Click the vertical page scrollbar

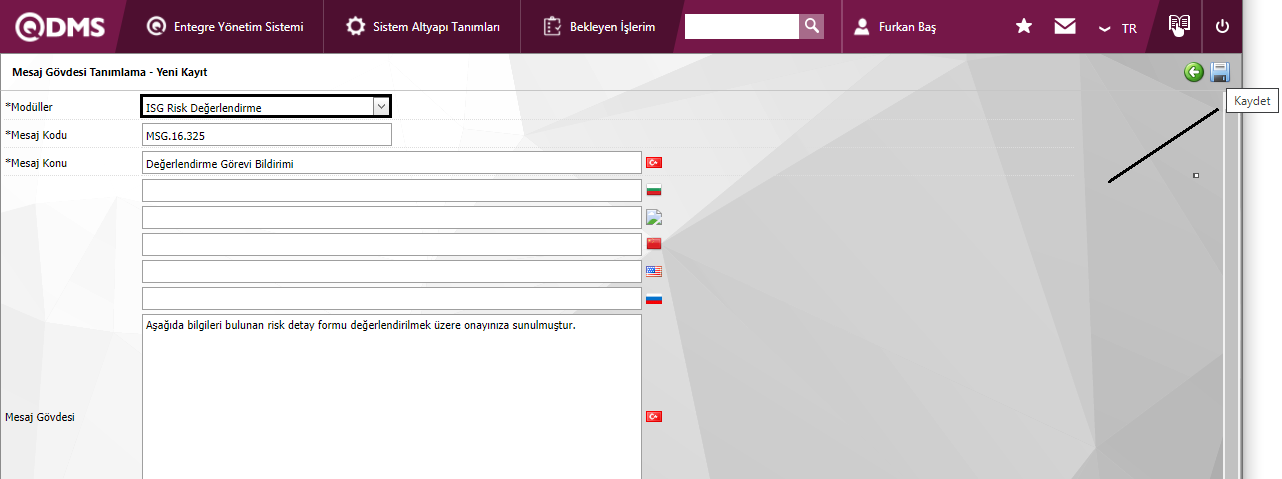click(x=1232, y=285)
